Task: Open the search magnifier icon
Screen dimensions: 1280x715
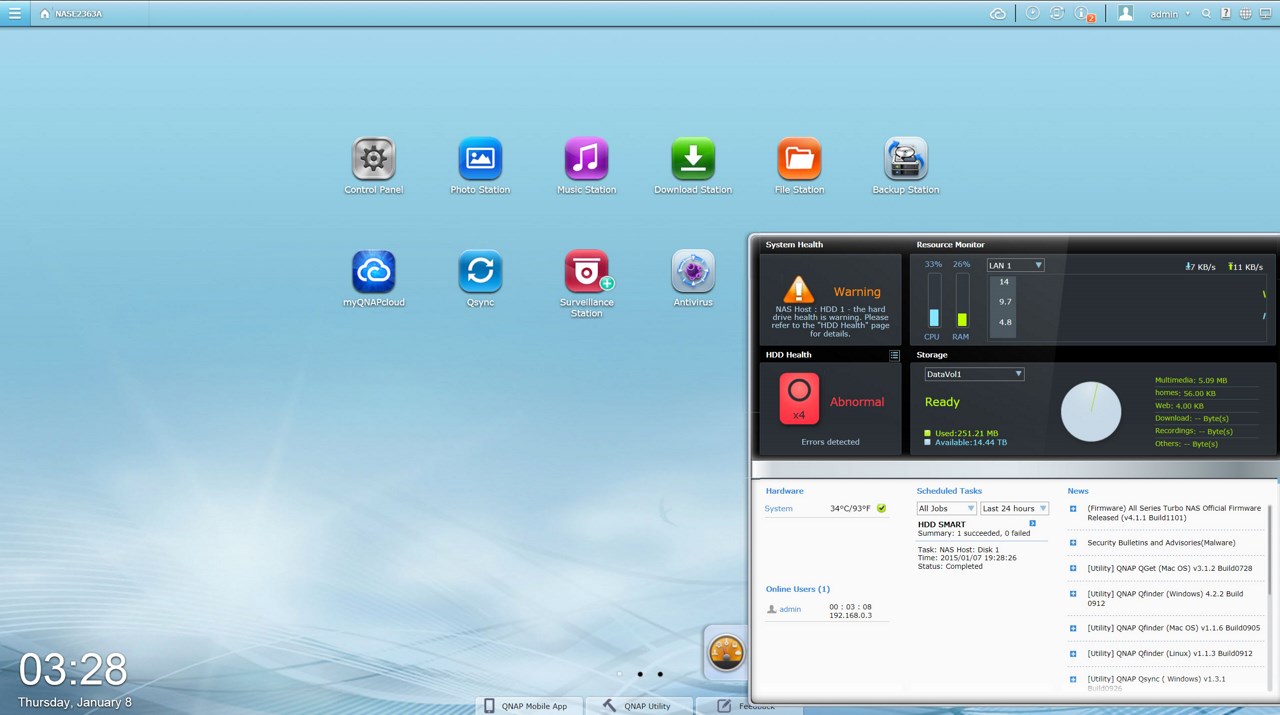Action: (x=1207, y=14)
